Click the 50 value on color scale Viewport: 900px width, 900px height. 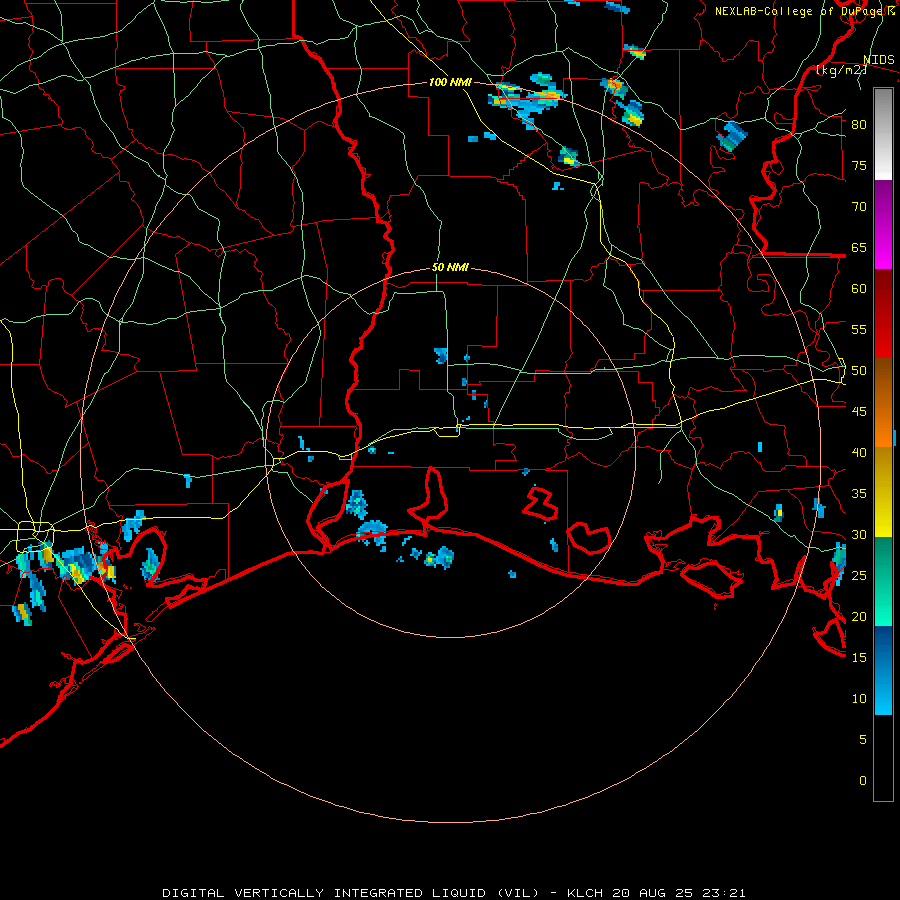click(859, 371)
